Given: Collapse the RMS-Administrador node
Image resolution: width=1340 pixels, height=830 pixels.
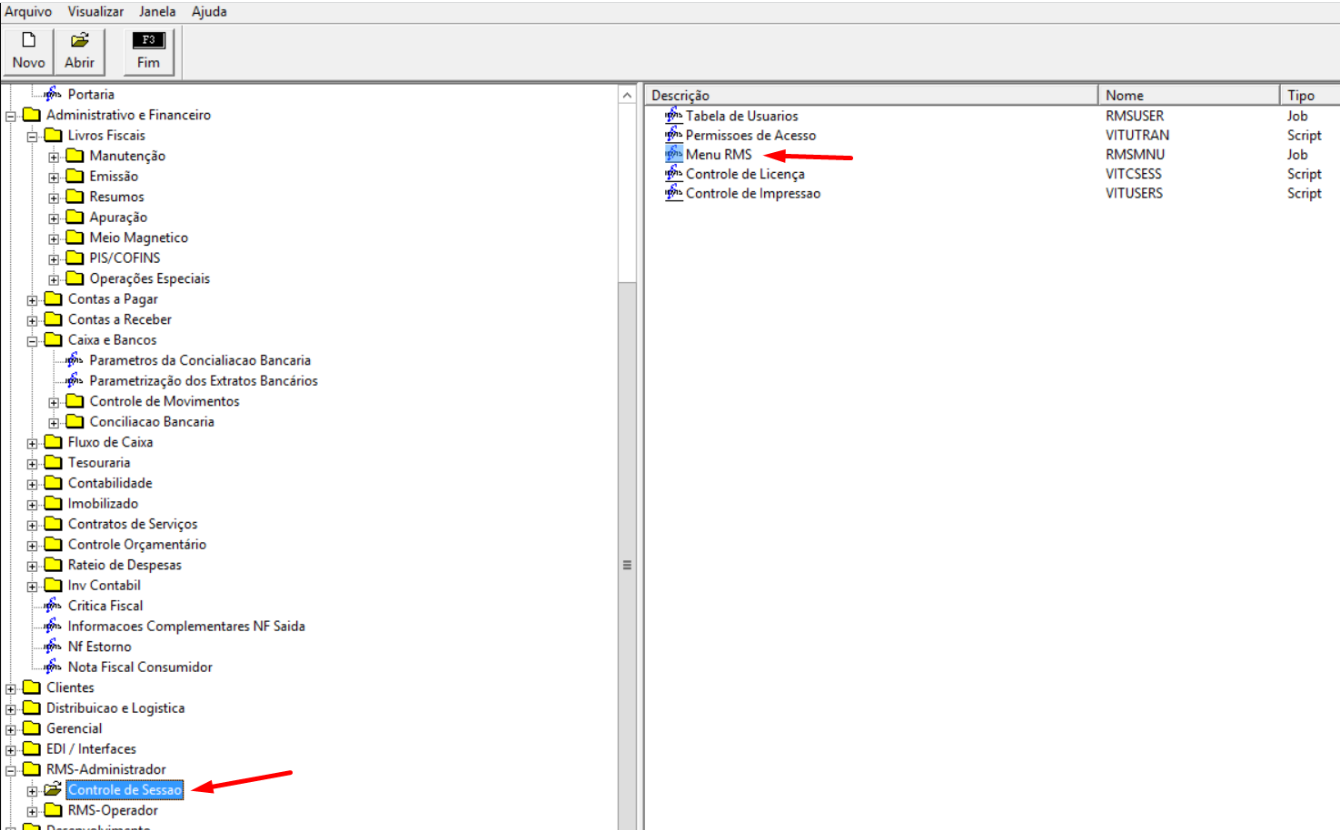Looking at the screenshot, I should (x=11, y=770).
